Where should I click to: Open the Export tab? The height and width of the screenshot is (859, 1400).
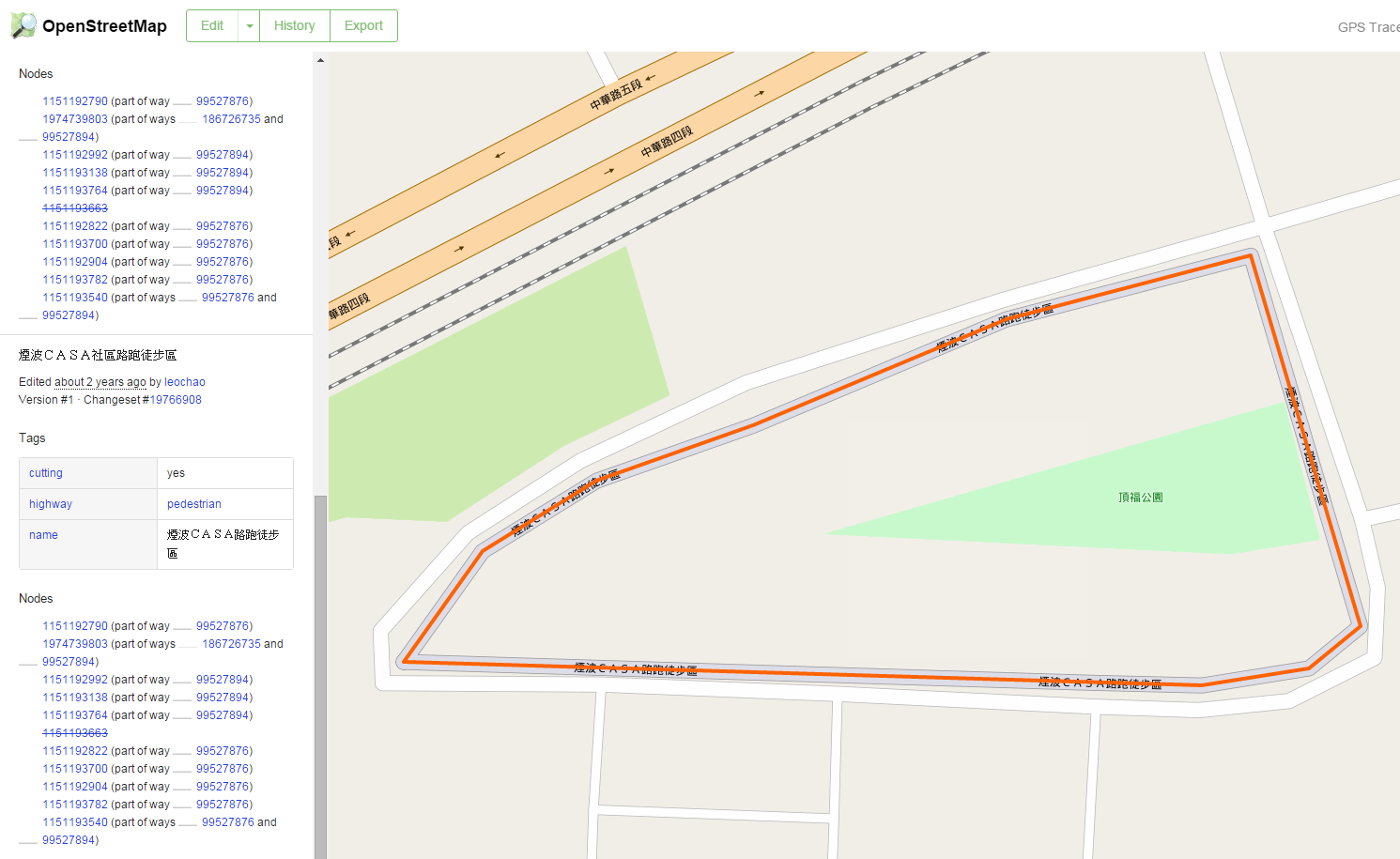tap(363, 26)
